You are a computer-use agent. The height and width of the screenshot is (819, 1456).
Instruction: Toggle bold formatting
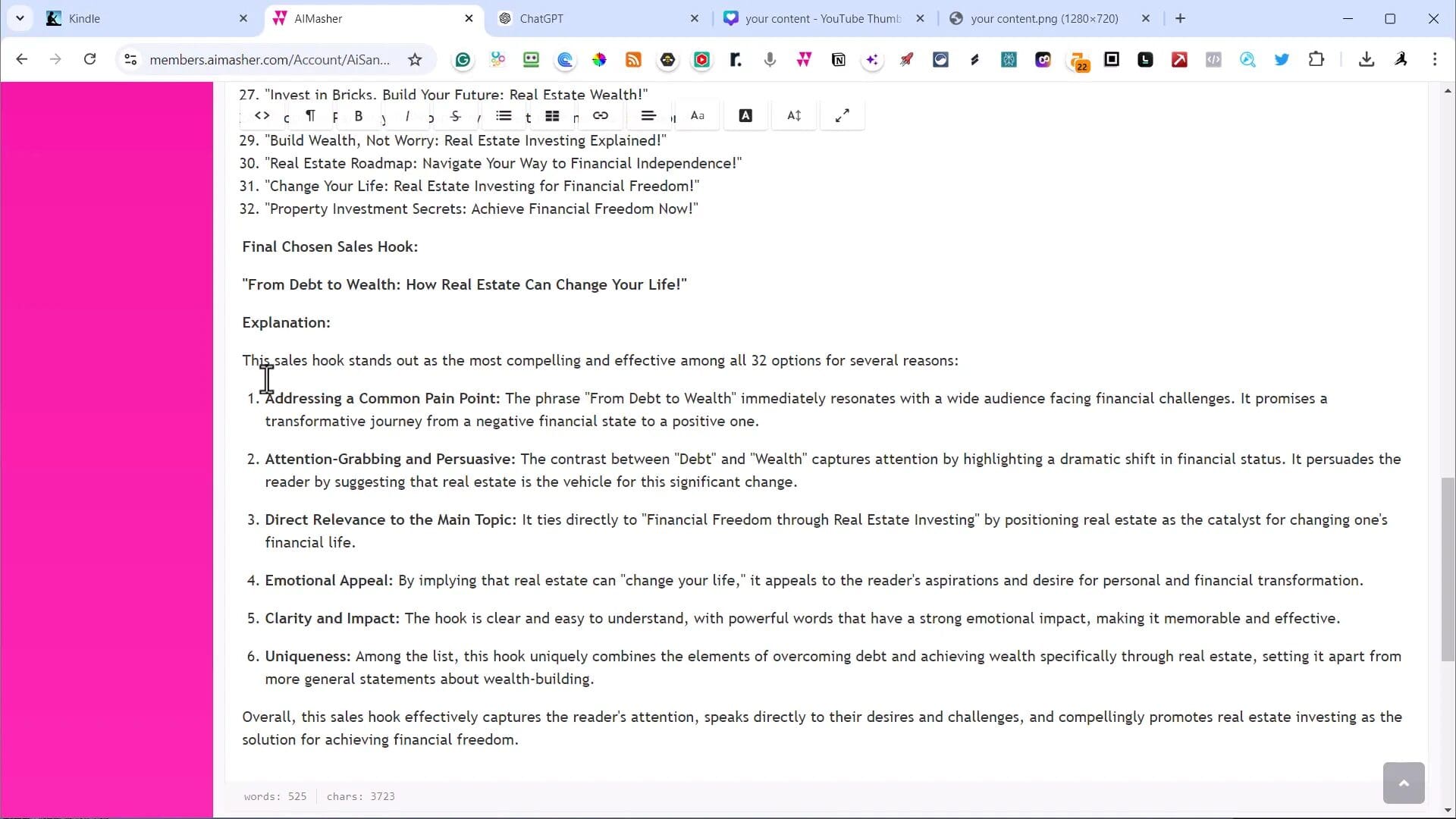pyautogui.click(x=359, y=116)
